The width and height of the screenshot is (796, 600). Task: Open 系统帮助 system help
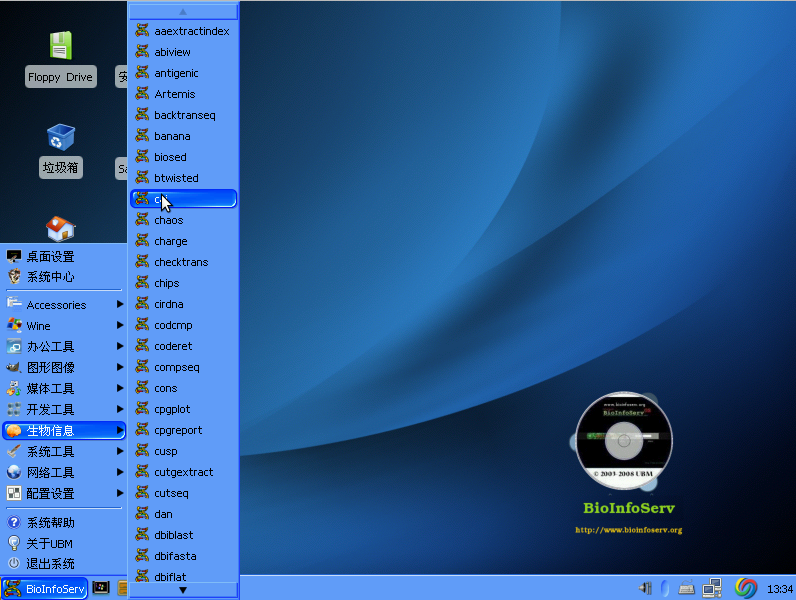(x=64, y=522)
